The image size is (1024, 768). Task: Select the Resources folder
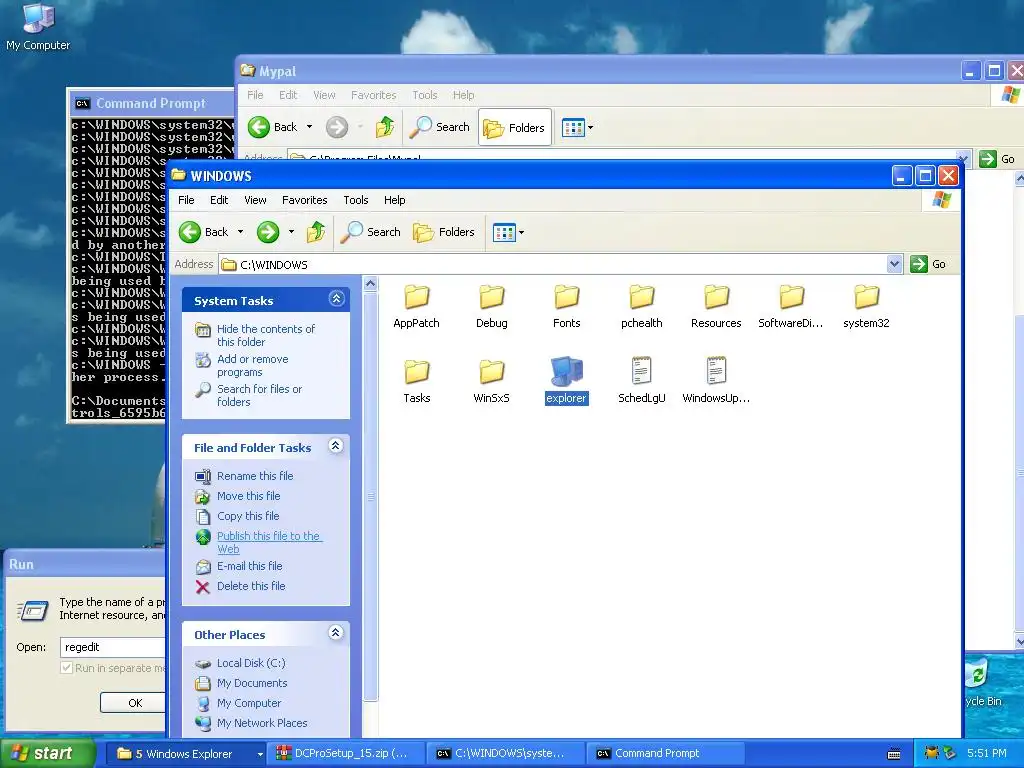716,307
